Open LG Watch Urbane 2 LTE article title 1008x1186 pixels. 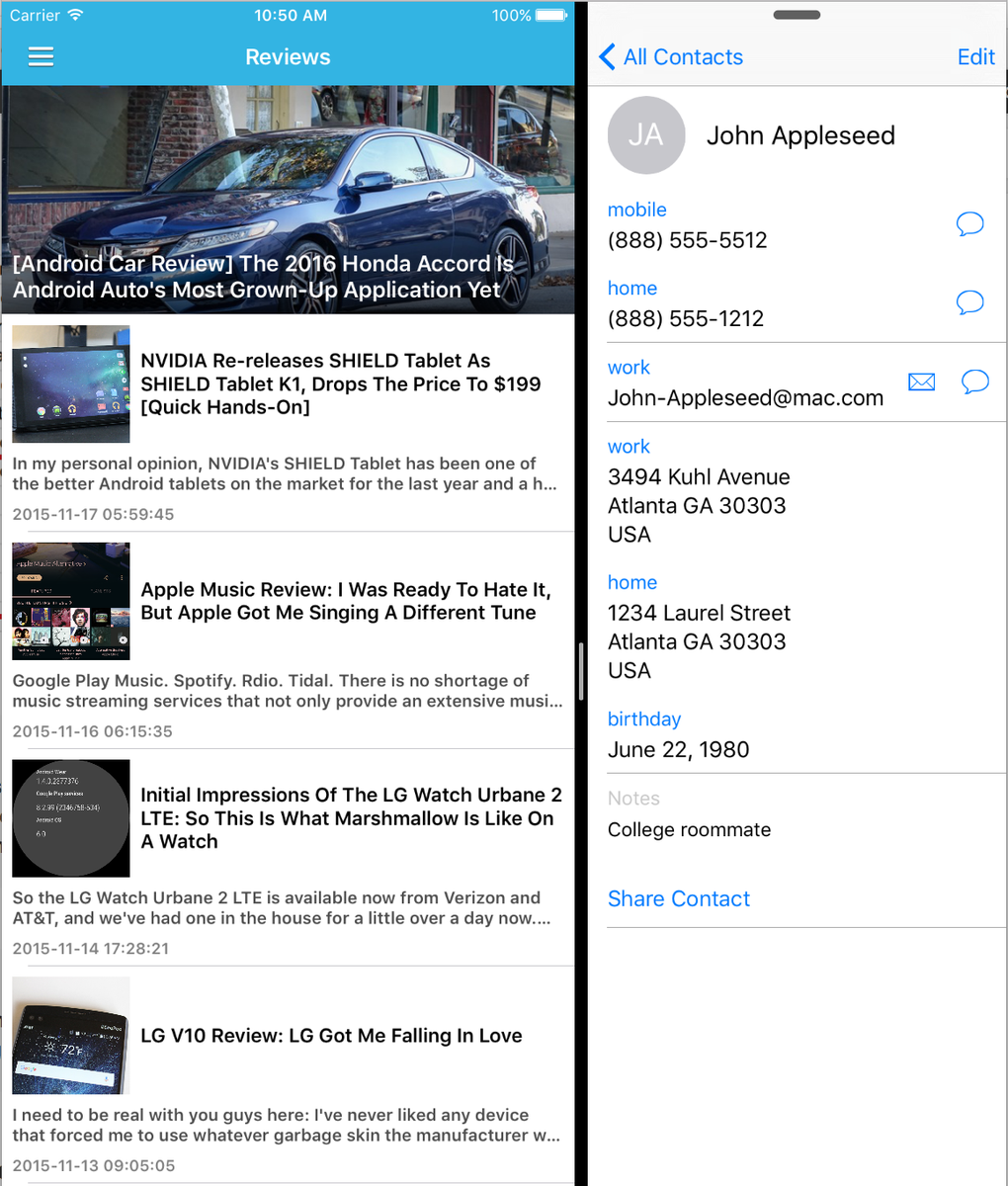[351, 818]
